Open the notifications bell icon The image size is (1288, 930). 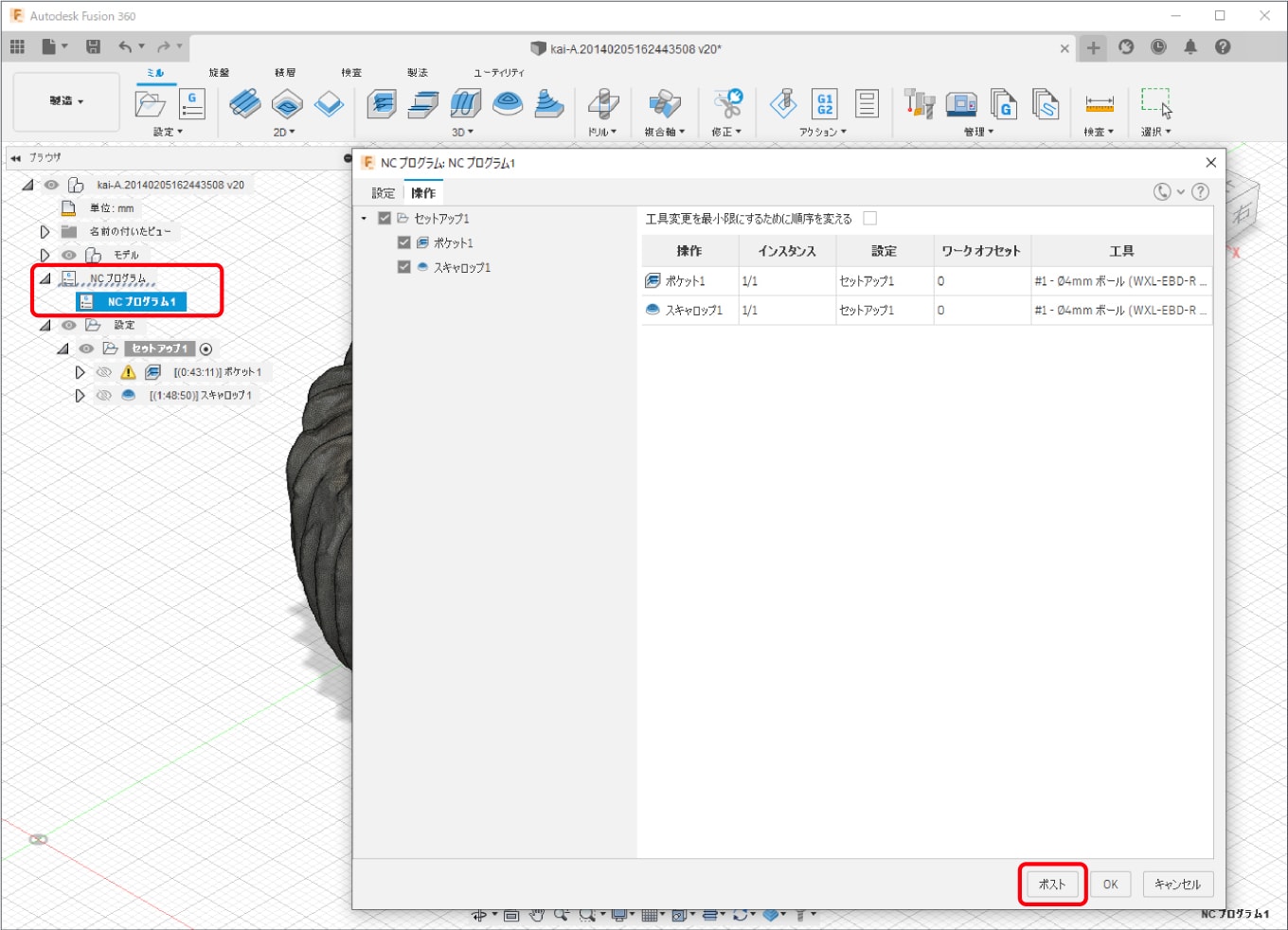pos(1190,46)
